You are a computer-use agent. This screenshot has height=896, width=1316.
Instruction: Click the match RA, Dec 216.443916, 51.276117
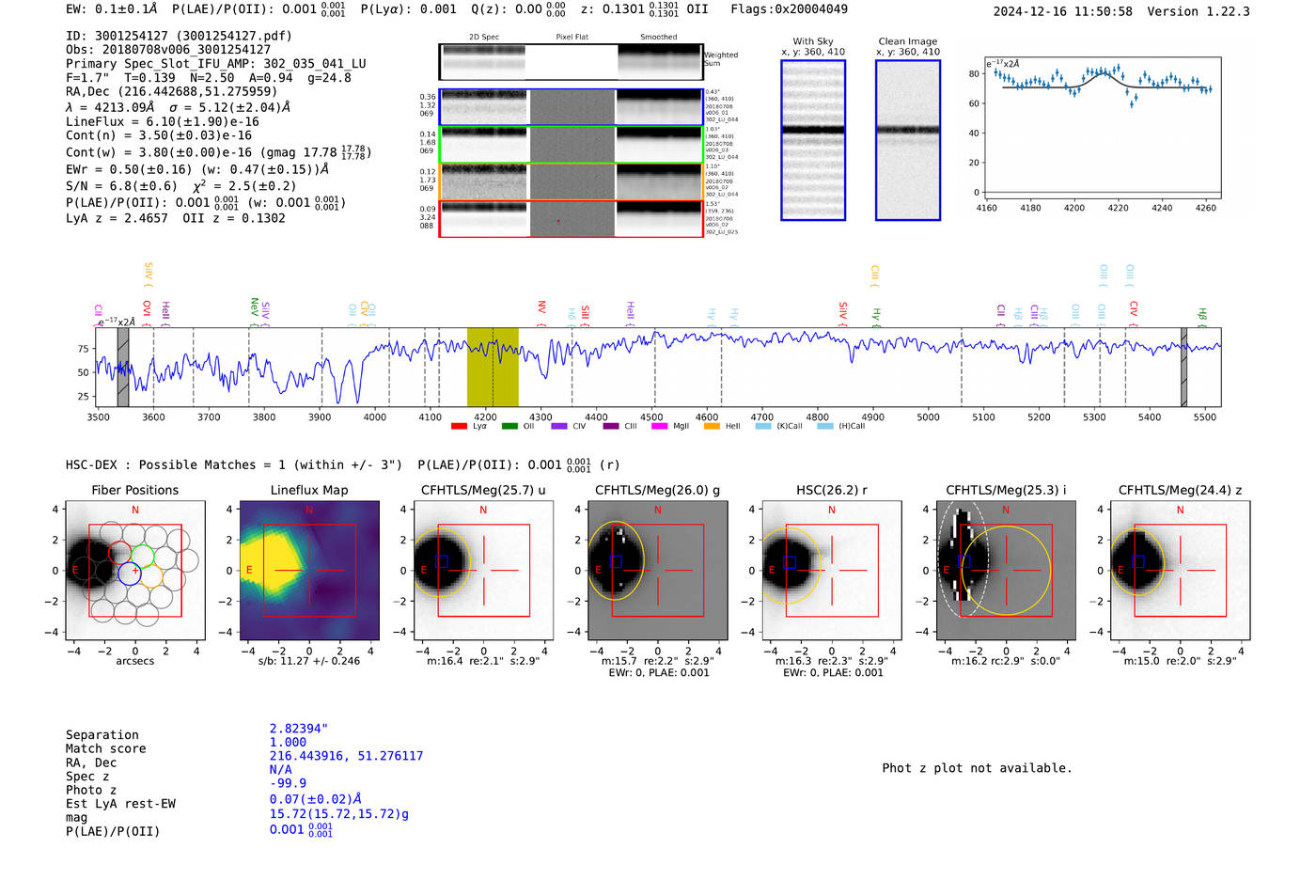coord(346,756)
